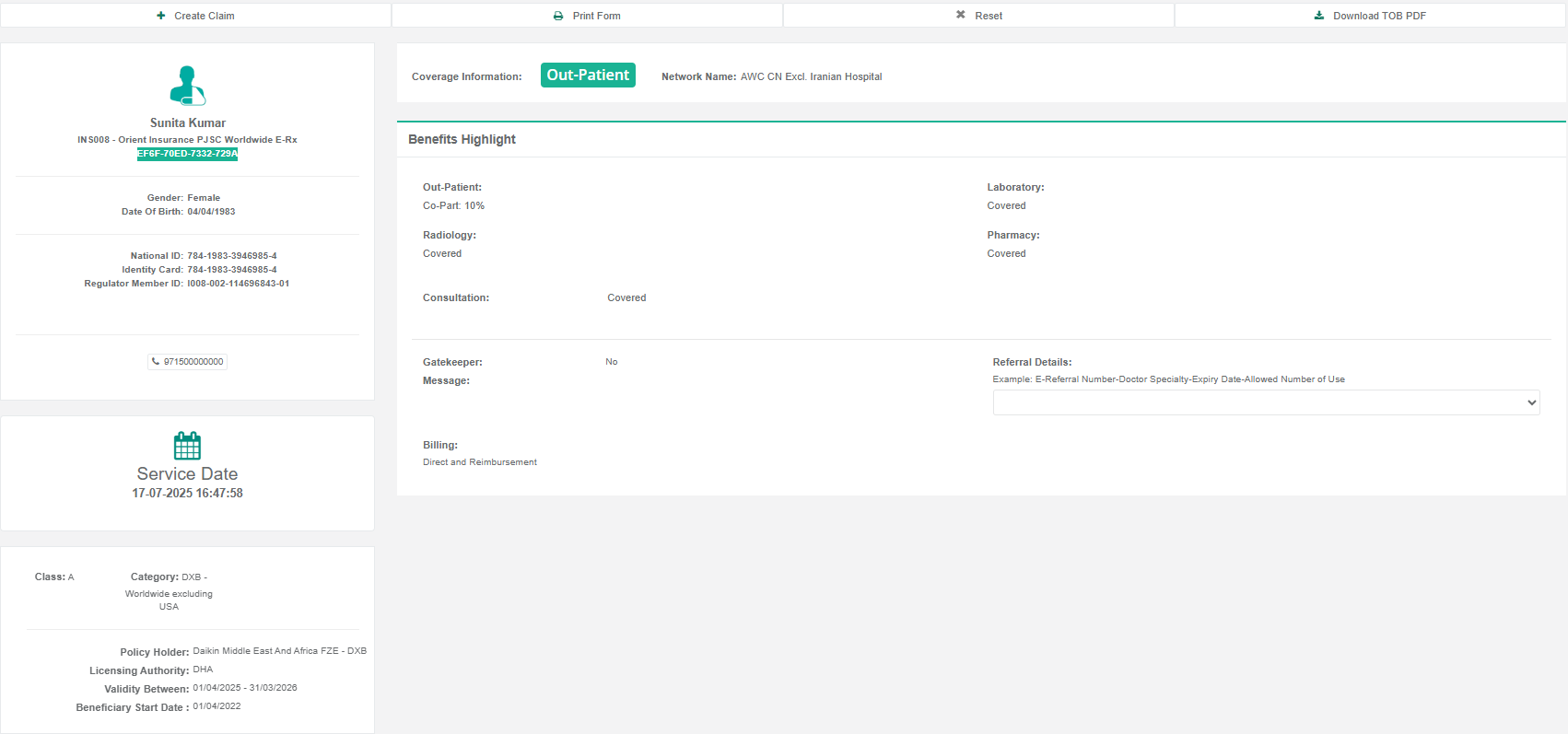Image resolution: width=1568 pixels, height=734 pixels.
Task: Click the network name AWC CN Excl. Iranian Hospital
Action: click(811, 77)
